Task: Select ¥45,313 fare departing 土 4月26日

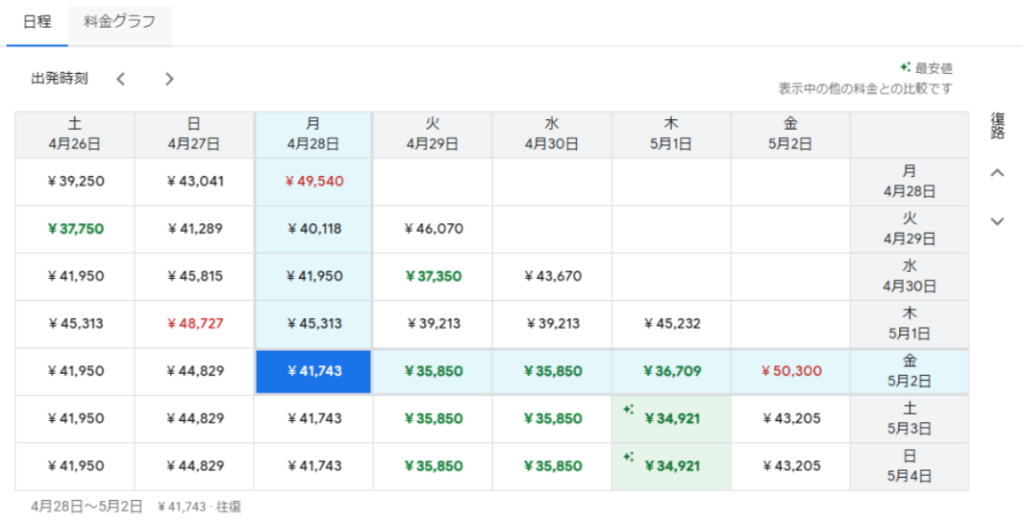Action: 75,324
